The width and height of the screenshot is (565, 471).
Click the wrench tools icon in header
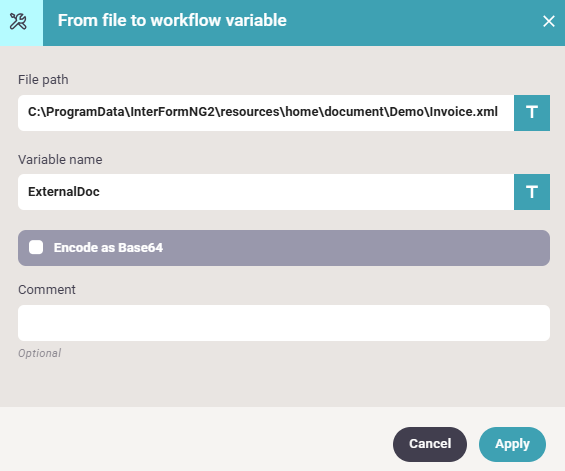tap(18, 22)
